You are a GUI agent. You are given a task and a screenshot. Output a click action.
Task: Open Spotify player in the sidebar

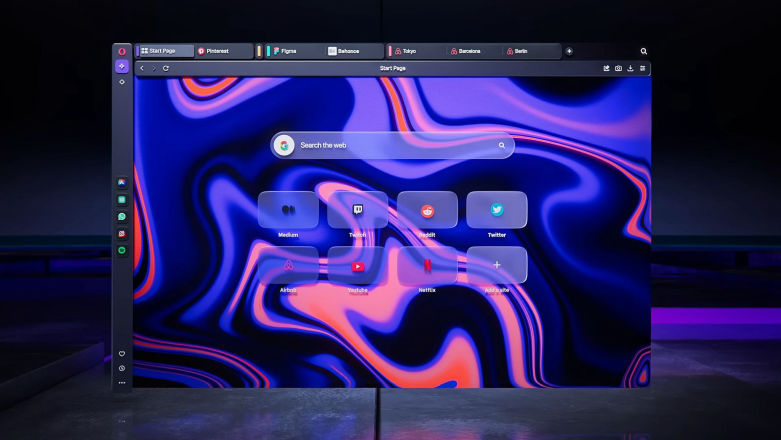point(122,250)
